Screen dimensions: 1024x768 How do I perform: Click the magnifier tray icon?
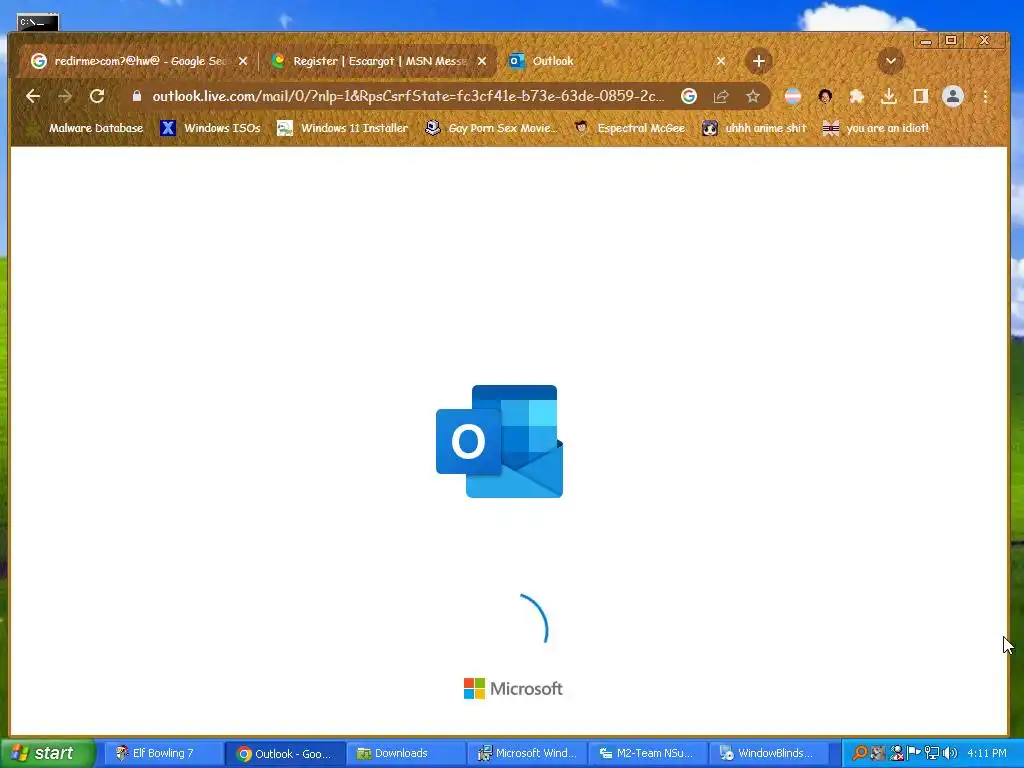click(860, 754)
